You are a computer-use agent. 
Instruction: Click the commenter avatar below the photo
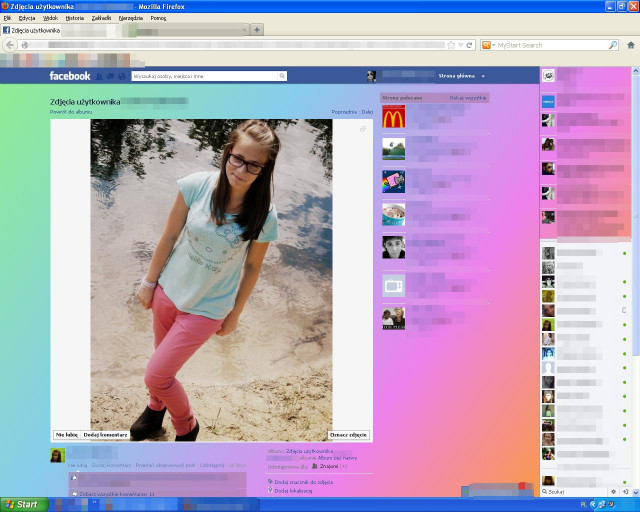coord(58,455)
